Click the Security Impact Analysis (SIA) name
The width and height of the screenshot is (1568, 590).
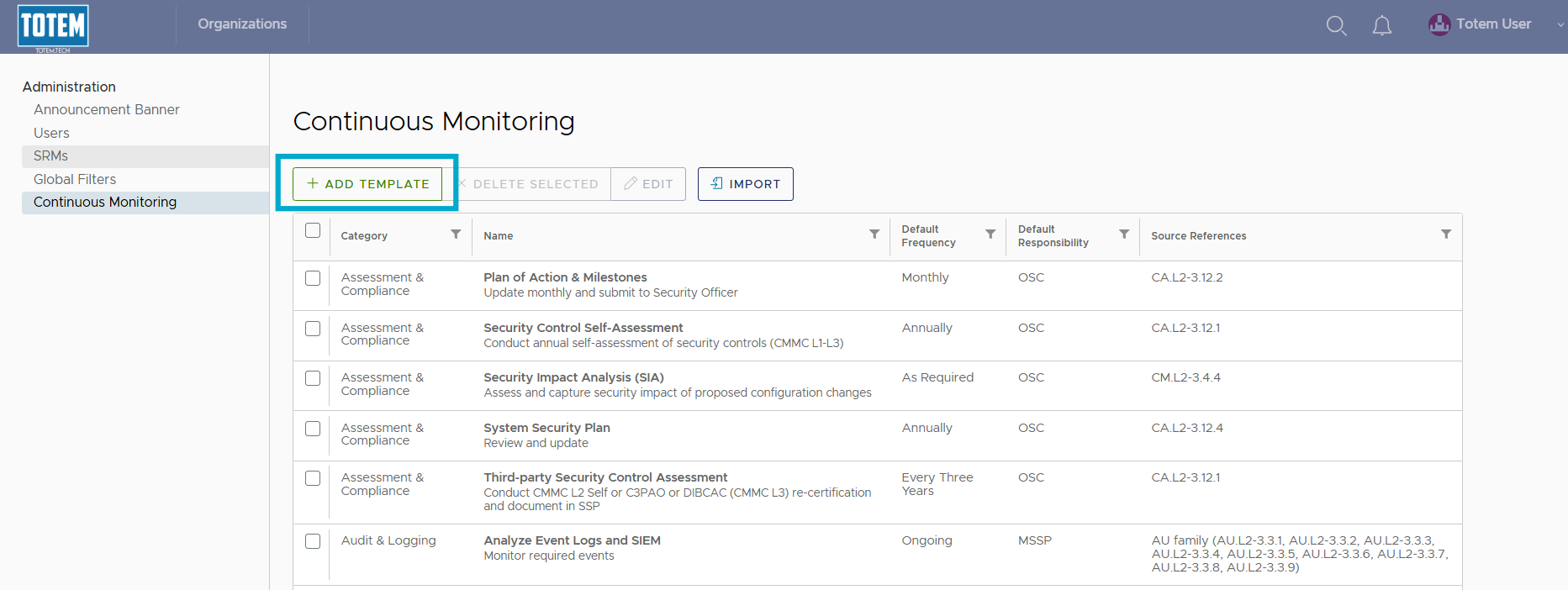pyautogui.click(x=573, y=377)
